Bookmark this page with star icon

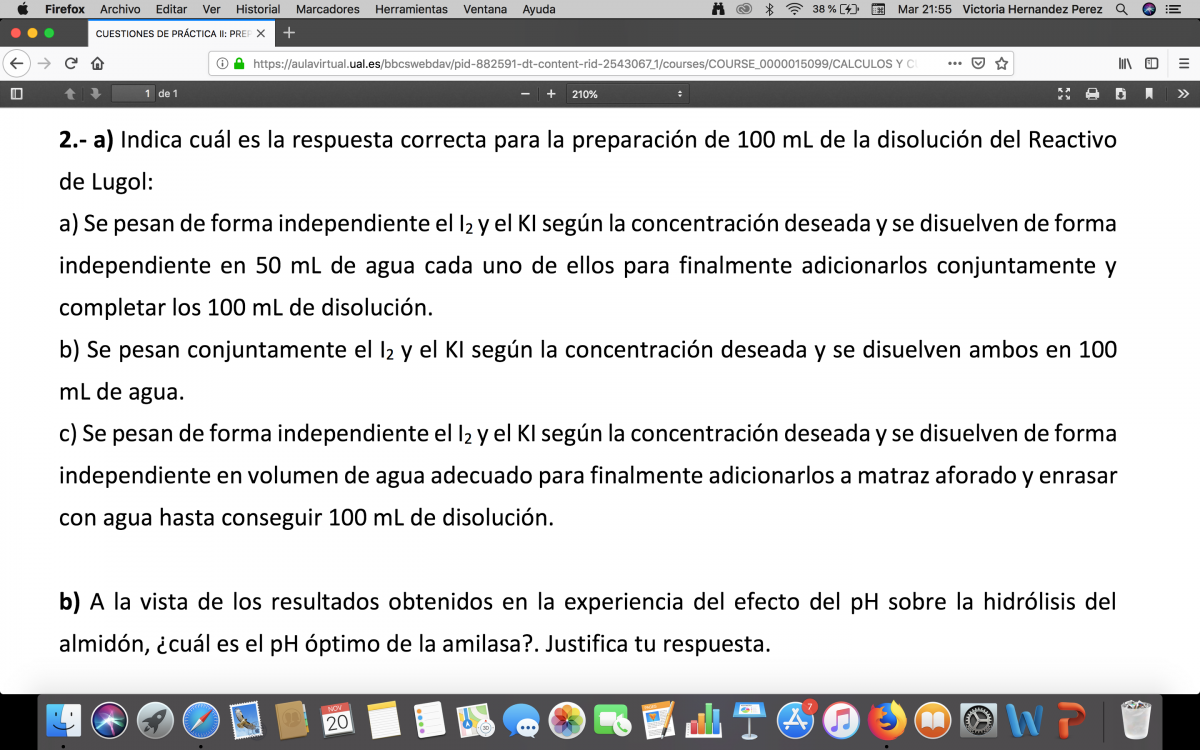(1001, 64)
